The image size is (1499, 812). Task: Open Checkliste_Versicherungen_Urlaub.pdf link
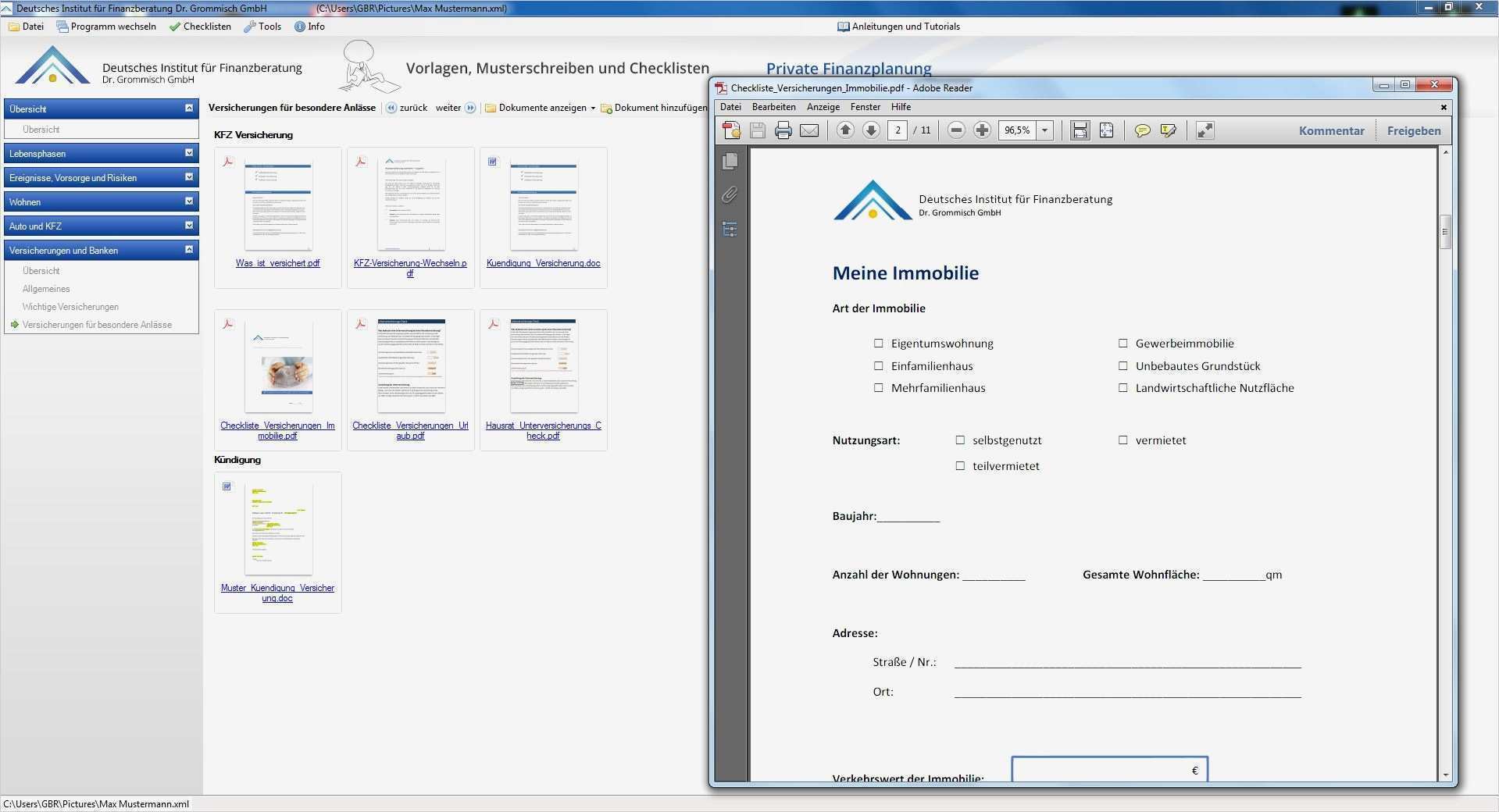[410, 430]
